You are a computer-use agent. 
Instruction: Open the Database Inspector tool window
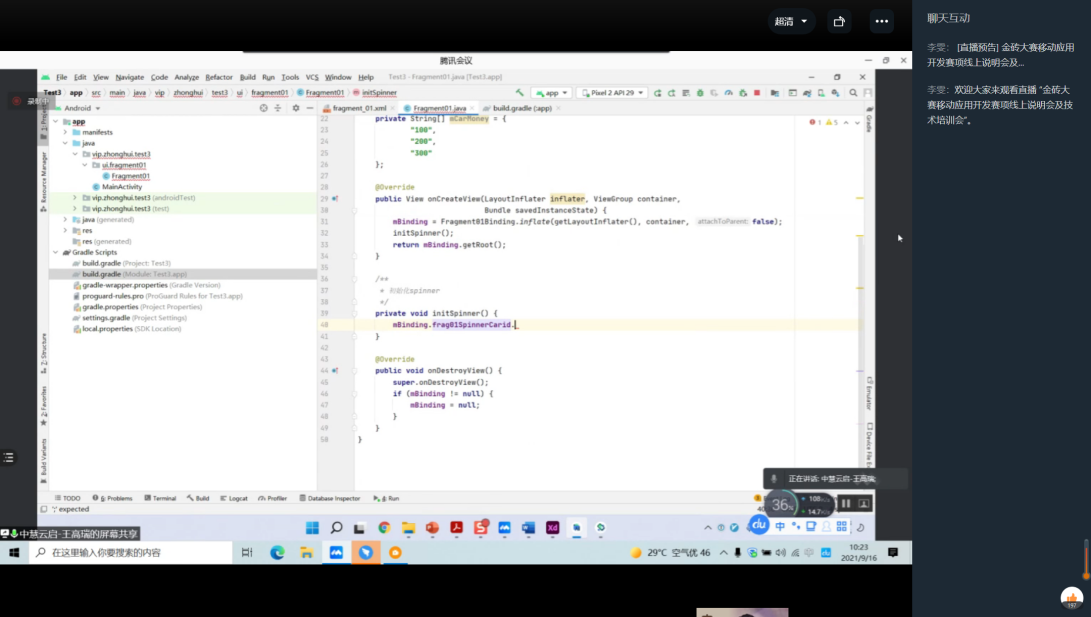pos(330,498)
